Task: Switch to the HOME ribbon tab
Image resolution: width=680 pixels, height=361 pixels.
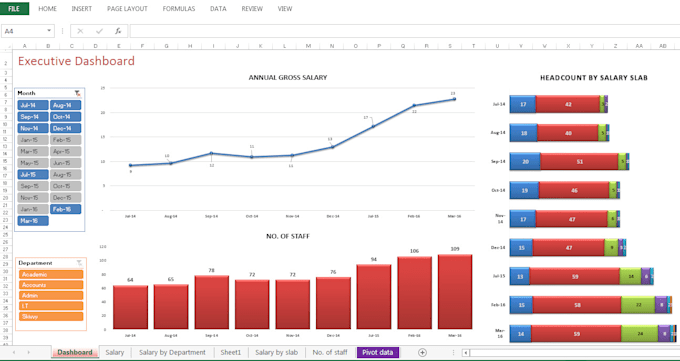Action: click(47, 9)
